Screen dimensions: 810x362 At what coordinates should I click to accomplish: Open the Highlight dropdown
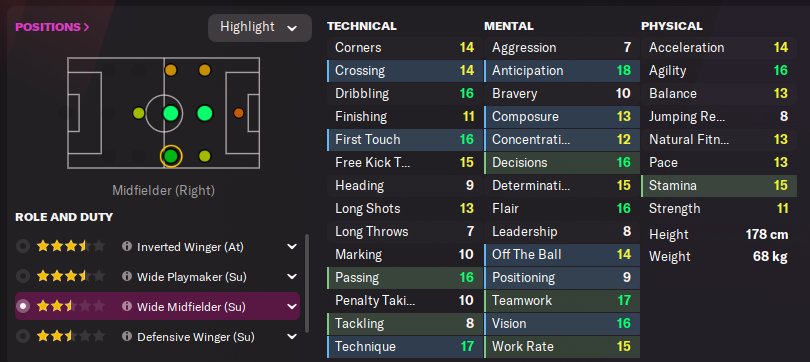tap(260, 27)
